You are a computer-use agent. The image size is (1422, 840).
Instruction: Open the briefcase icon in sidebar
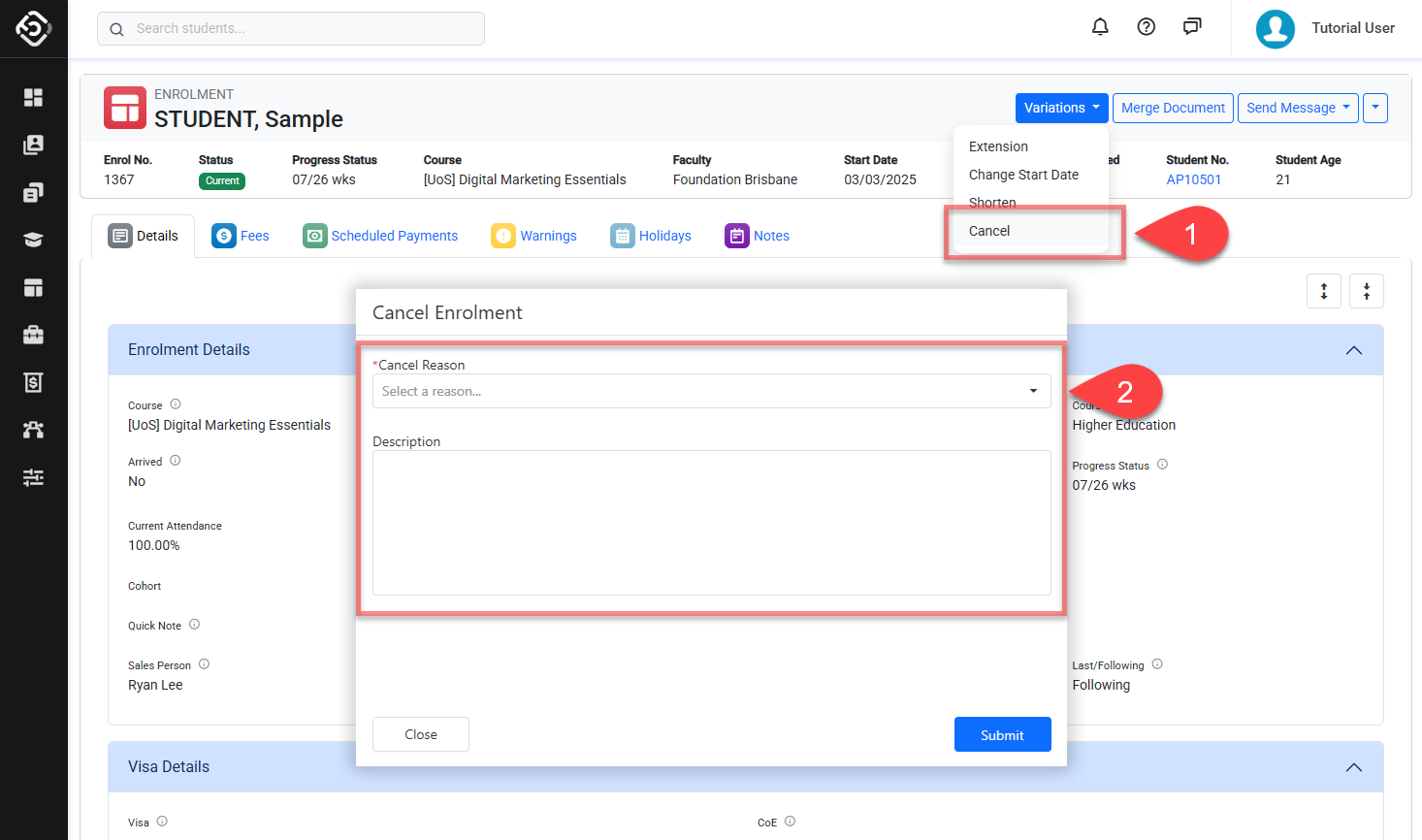(33, 335)
